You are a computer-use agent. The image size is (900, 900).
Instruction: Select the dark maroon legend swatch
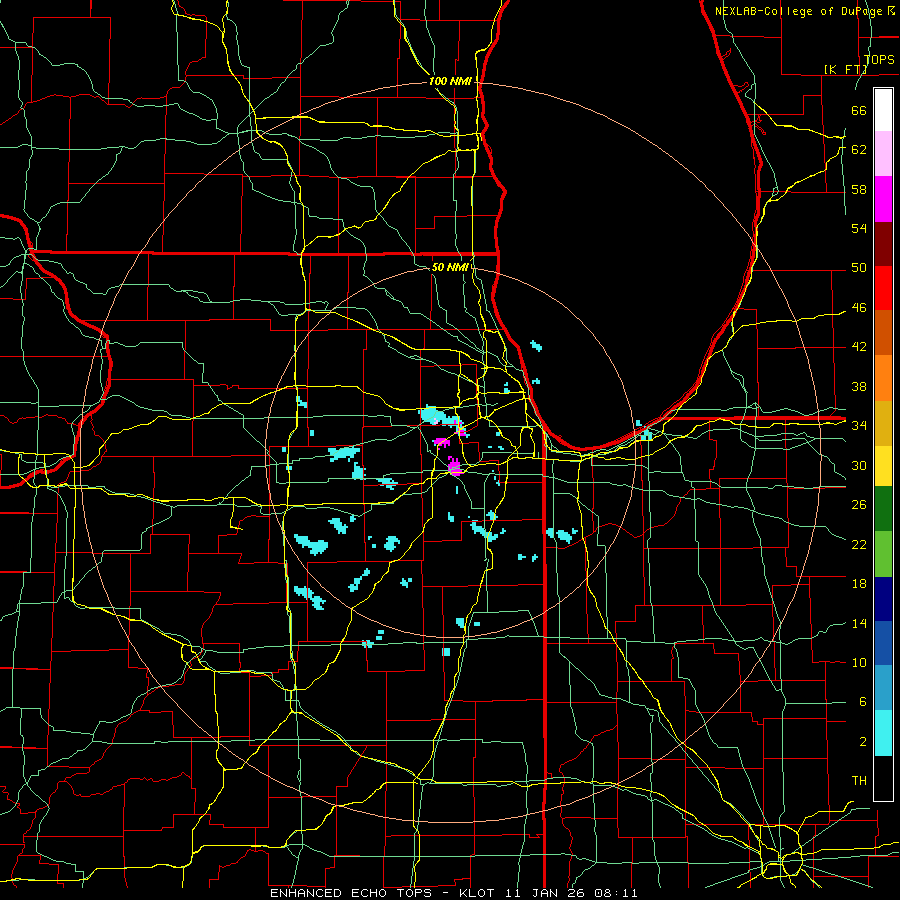coord(883,244)
